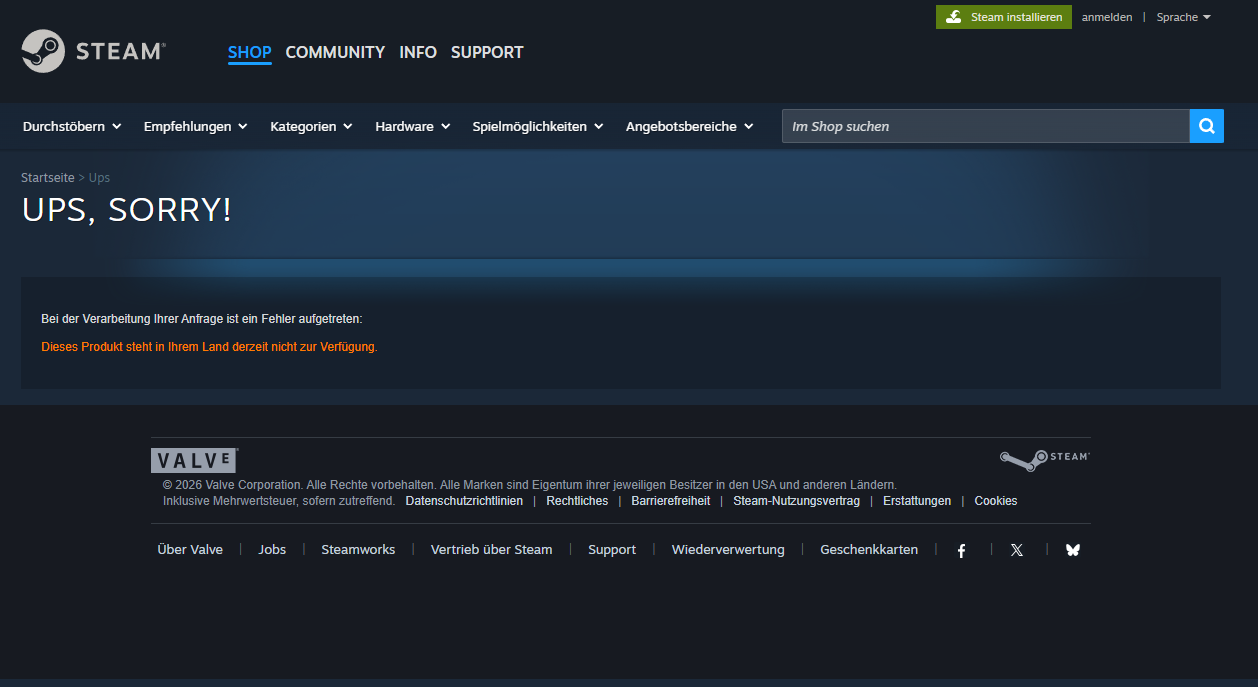
Task: Open the Steam-Nutzungsvertrag link
Action: (796, 501)
